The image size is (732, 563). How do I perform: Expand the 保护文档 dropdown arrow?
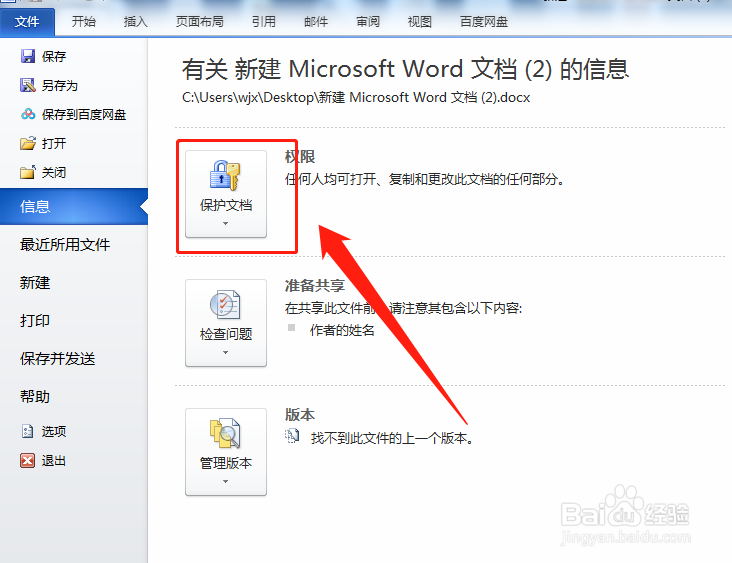(x=225, y=224)
